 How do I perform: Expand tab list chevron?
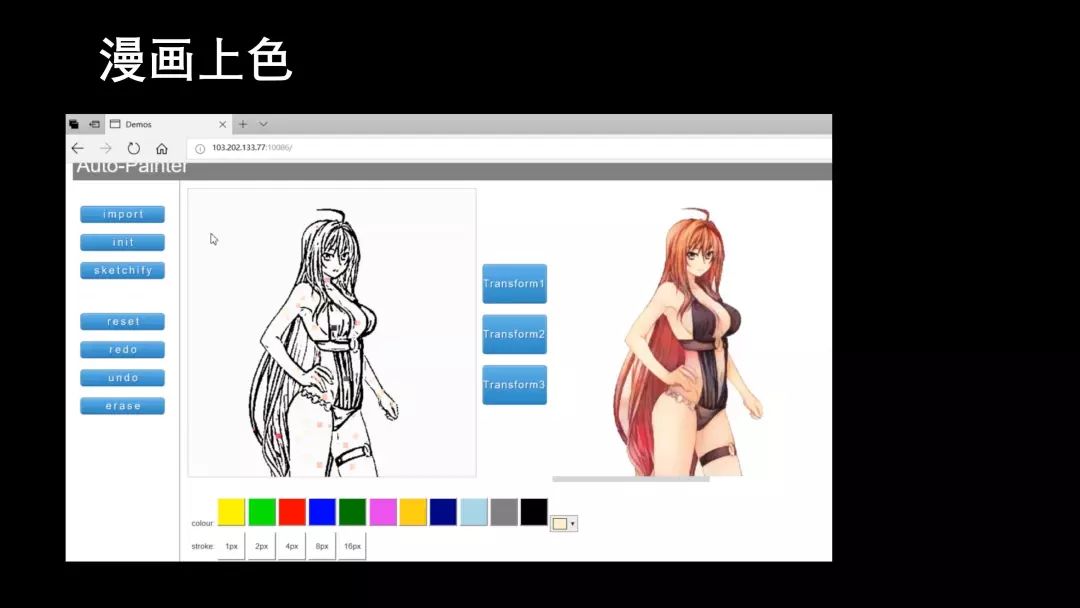point(263,124)
